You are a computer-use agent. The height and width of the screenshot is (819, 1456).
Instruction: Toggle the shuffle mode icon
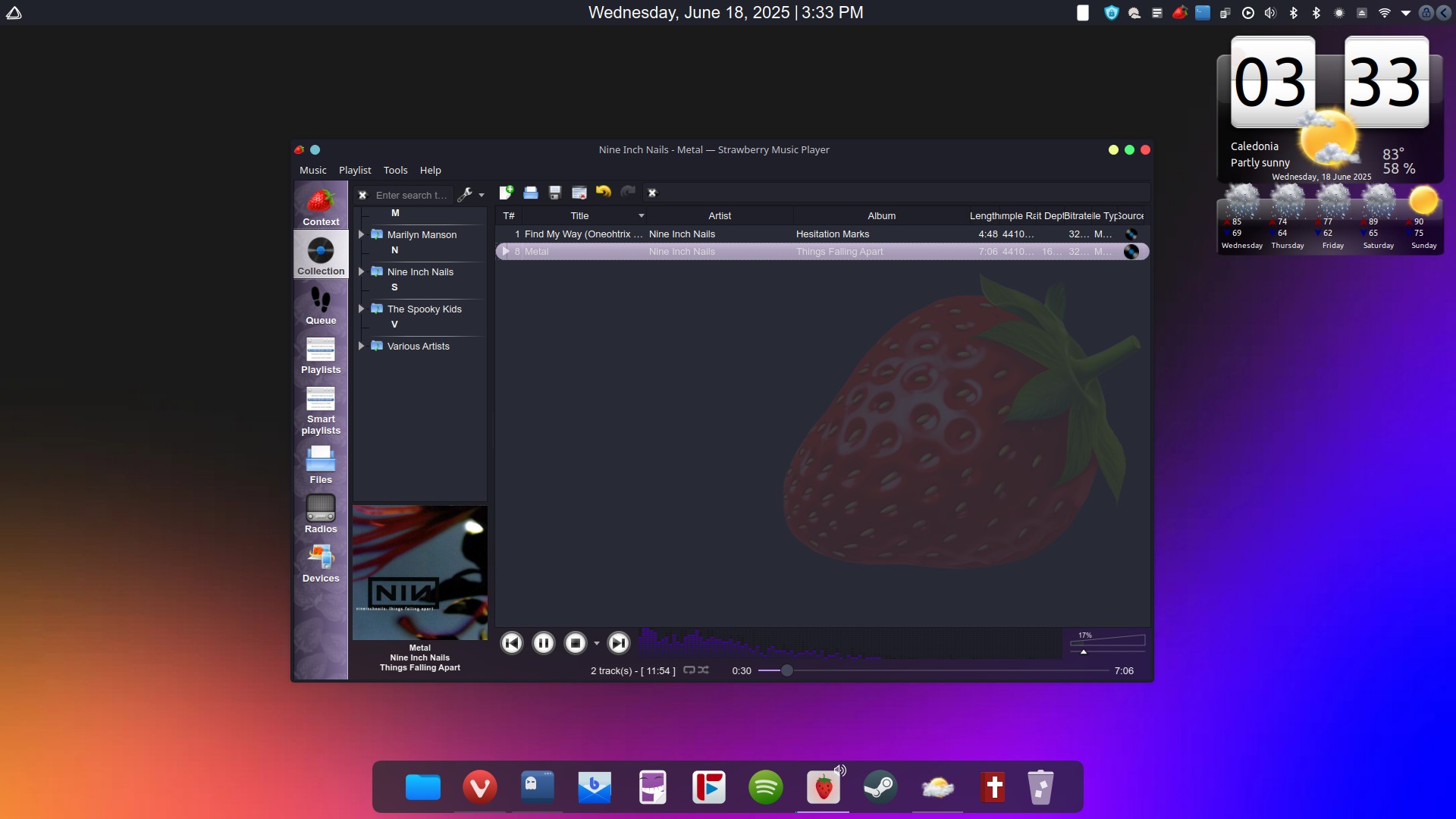click(x=704, y=670)
